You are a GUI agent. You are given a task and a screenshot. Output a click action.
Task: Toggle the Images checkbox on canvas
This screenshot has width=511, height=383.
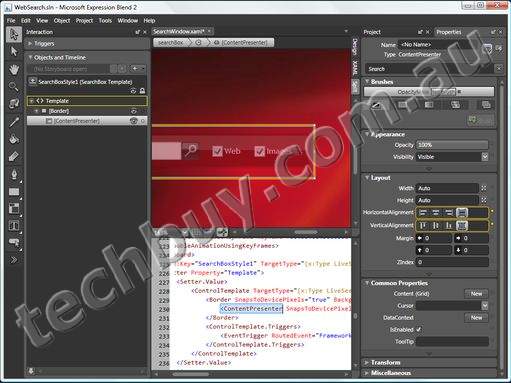click(260, 151)
